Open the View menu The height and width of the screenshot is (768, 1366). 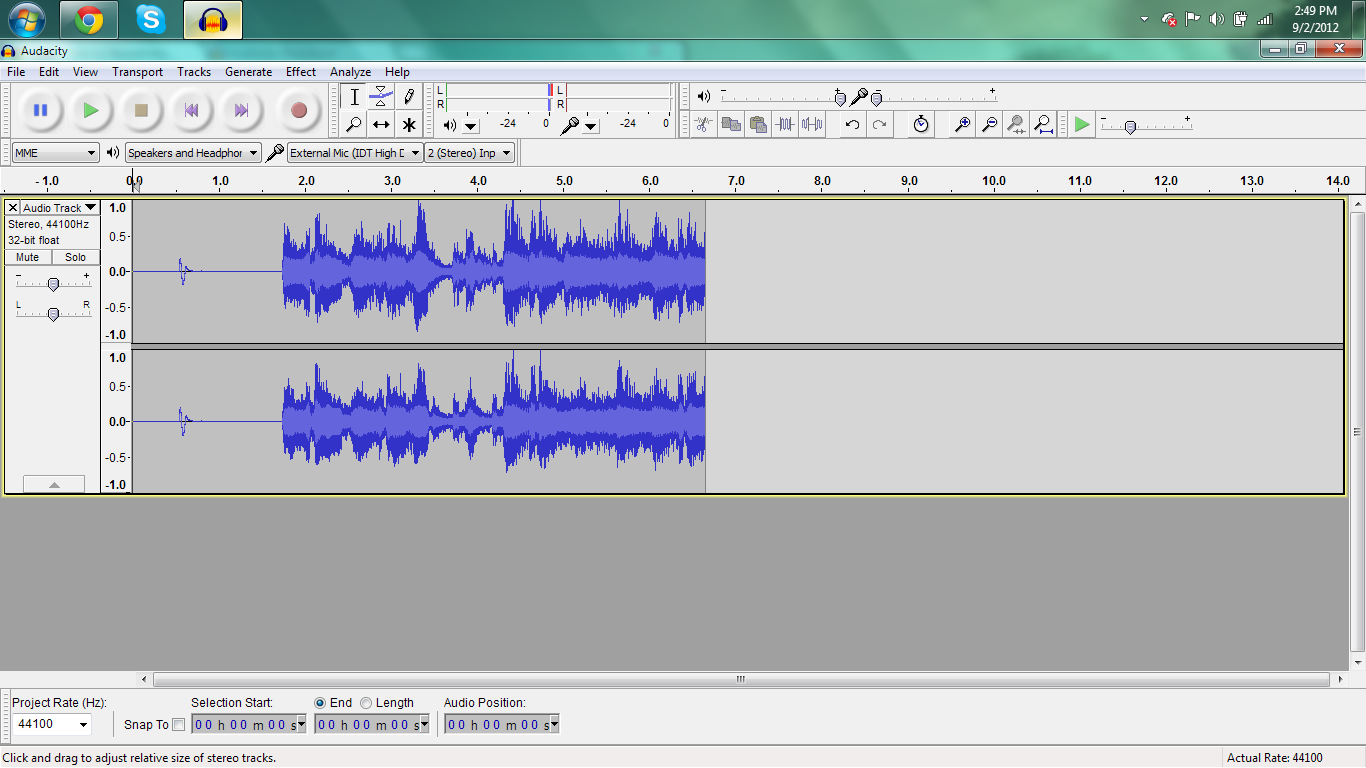coord(86,72)
